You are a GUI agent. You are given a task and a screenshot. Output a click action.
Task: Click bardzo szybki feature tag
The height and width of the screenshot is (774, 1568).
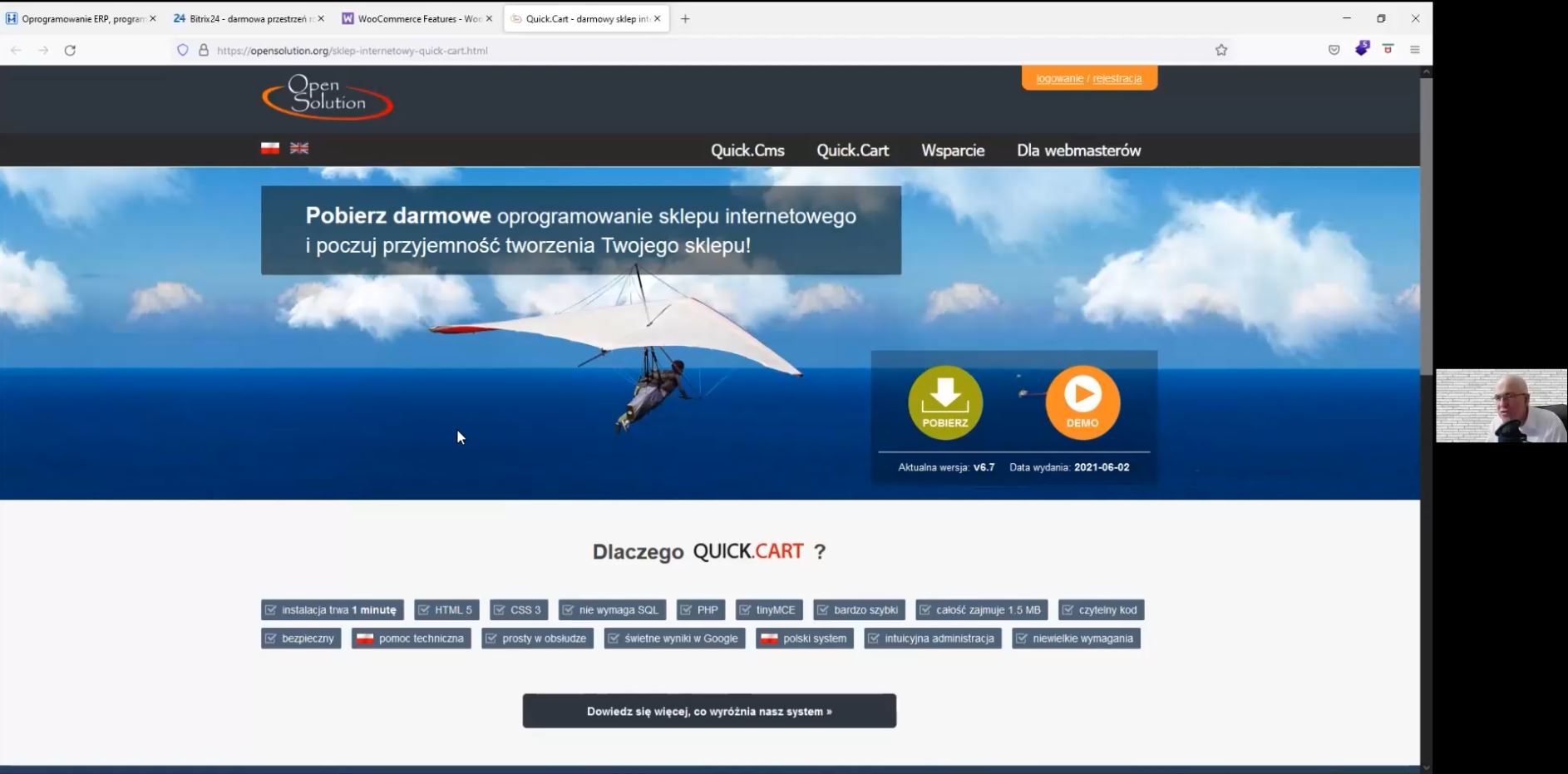[860, 610]
